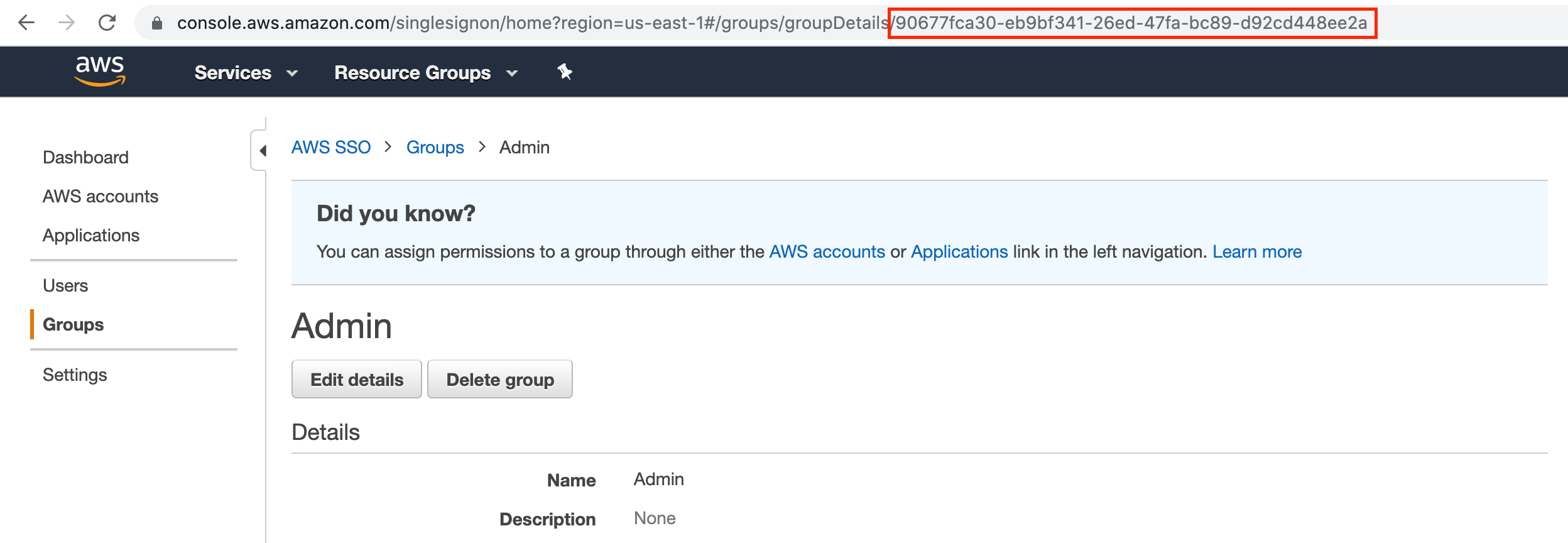Open Settings in the sidebar
This screenshot has width=1568, height=543.
(75, 375)
